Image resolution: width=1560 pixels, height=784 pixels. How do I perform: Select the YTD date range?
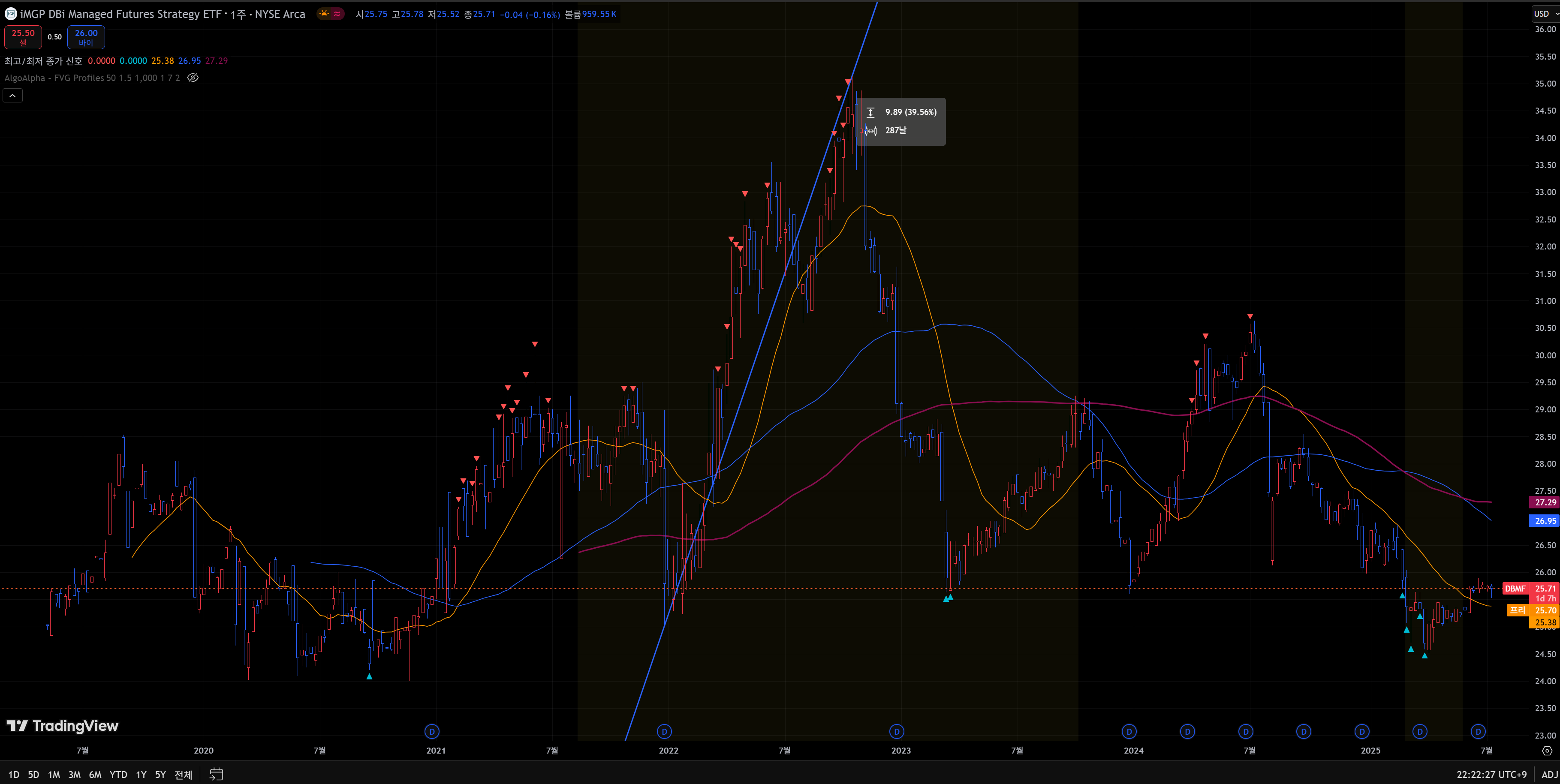coord(118,774)
